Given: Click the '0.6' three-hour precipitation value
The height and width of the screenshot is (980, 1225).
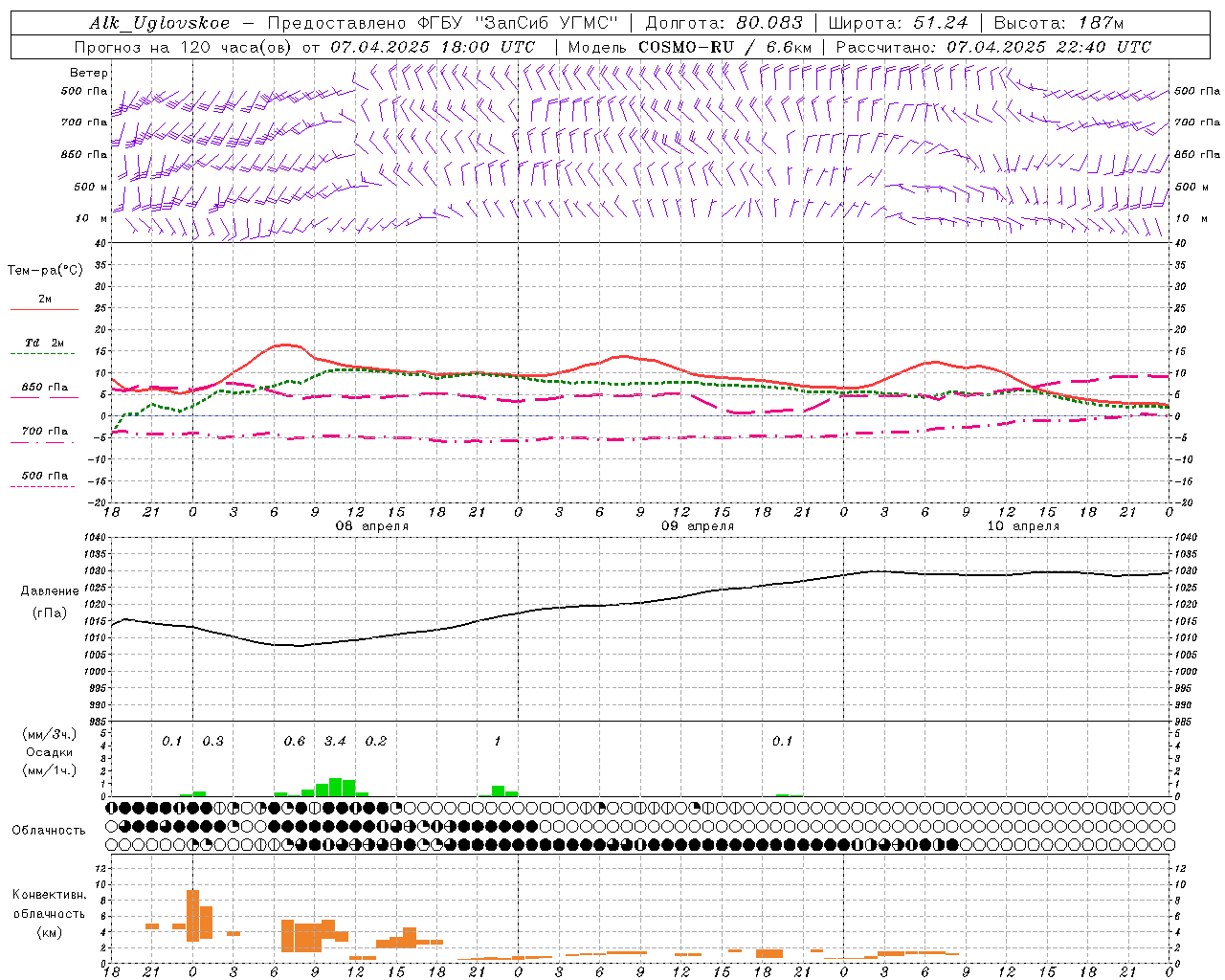Looking at the screenshot, I should click(295, 741).
